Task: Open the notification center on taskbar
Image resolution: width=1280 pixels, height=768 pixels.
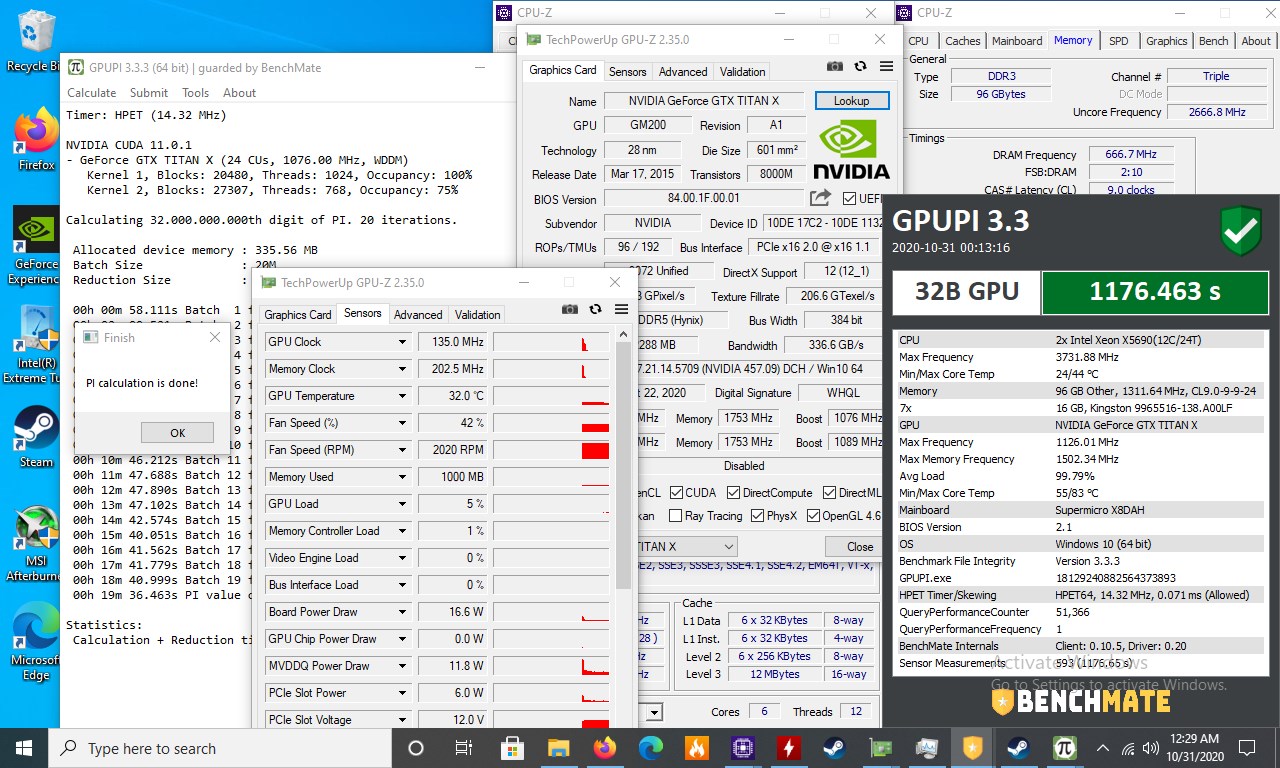Action: (x=1248, y=748)
